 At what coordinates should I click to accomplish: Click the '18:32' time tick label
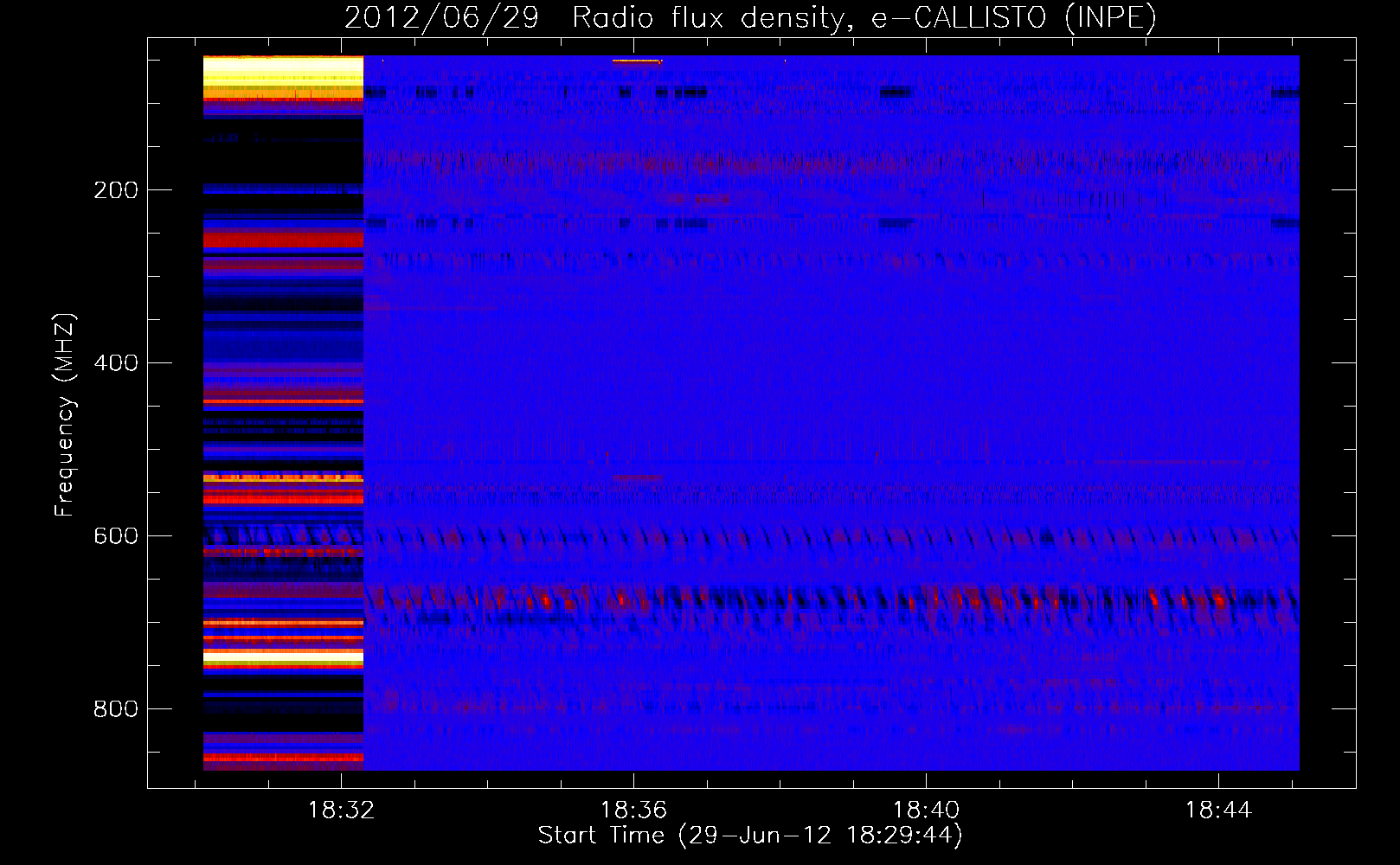click(341, 811)
